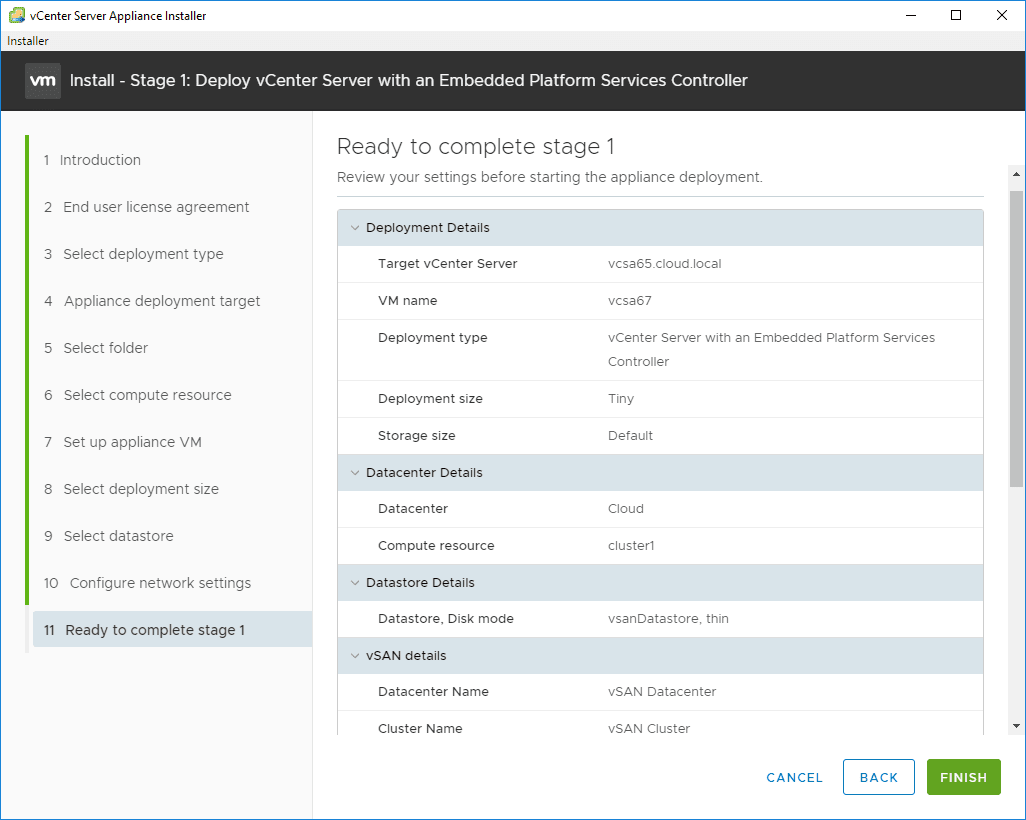Click the FINISH button
This screenshot has width=1026, height=820.
(963, 777)
